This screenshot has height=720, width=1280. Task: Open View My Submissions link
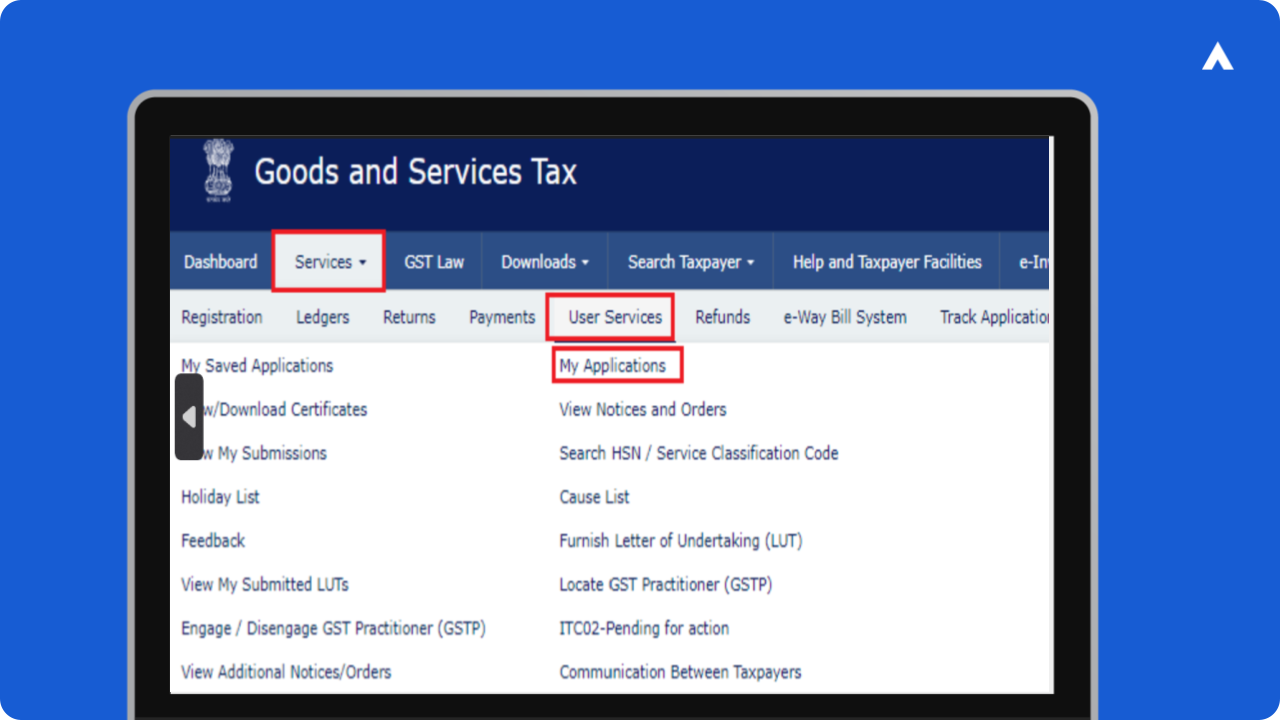tap(265, 453)
